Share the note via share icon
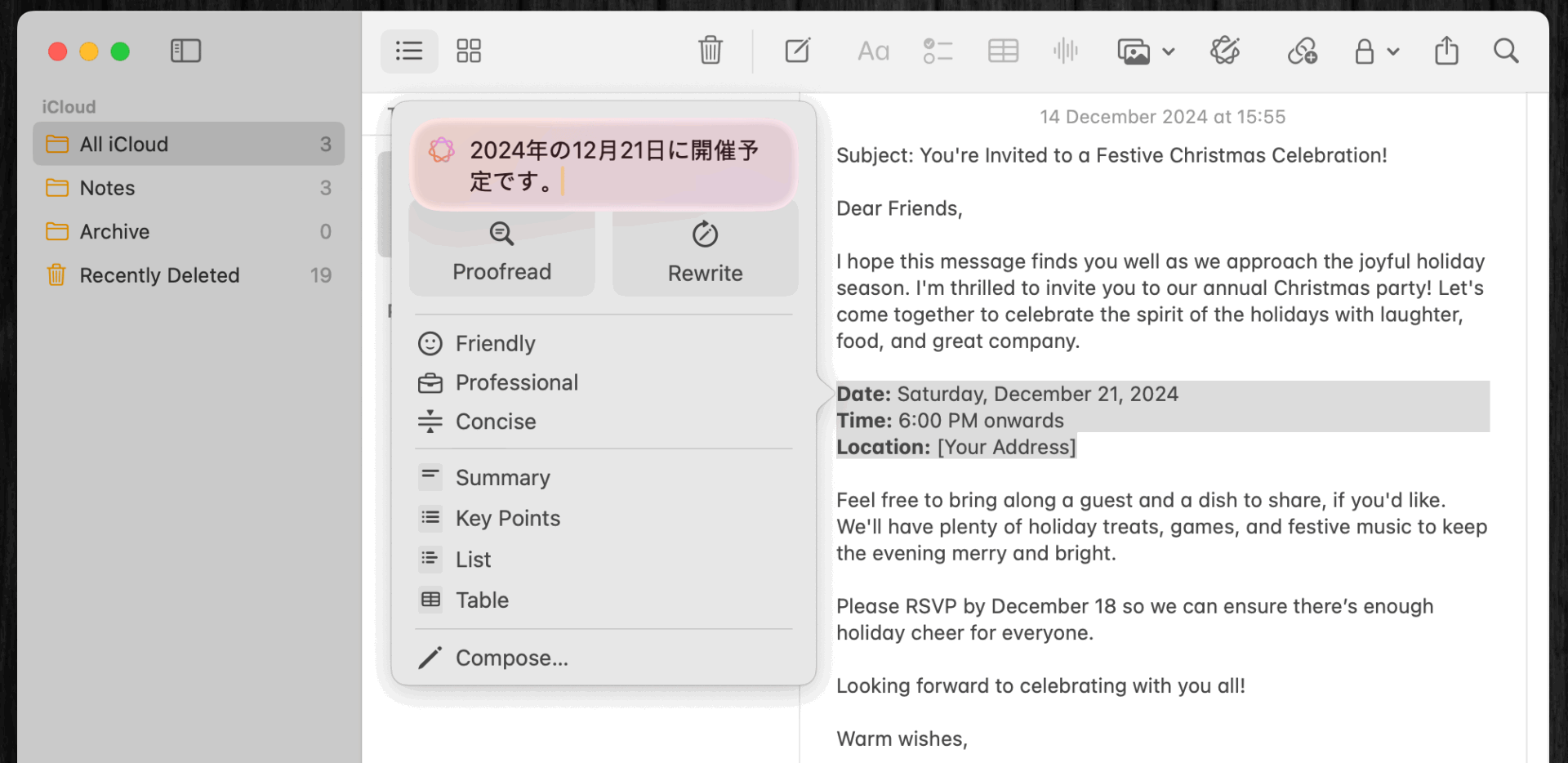1568x763 pixels. 1446,51
